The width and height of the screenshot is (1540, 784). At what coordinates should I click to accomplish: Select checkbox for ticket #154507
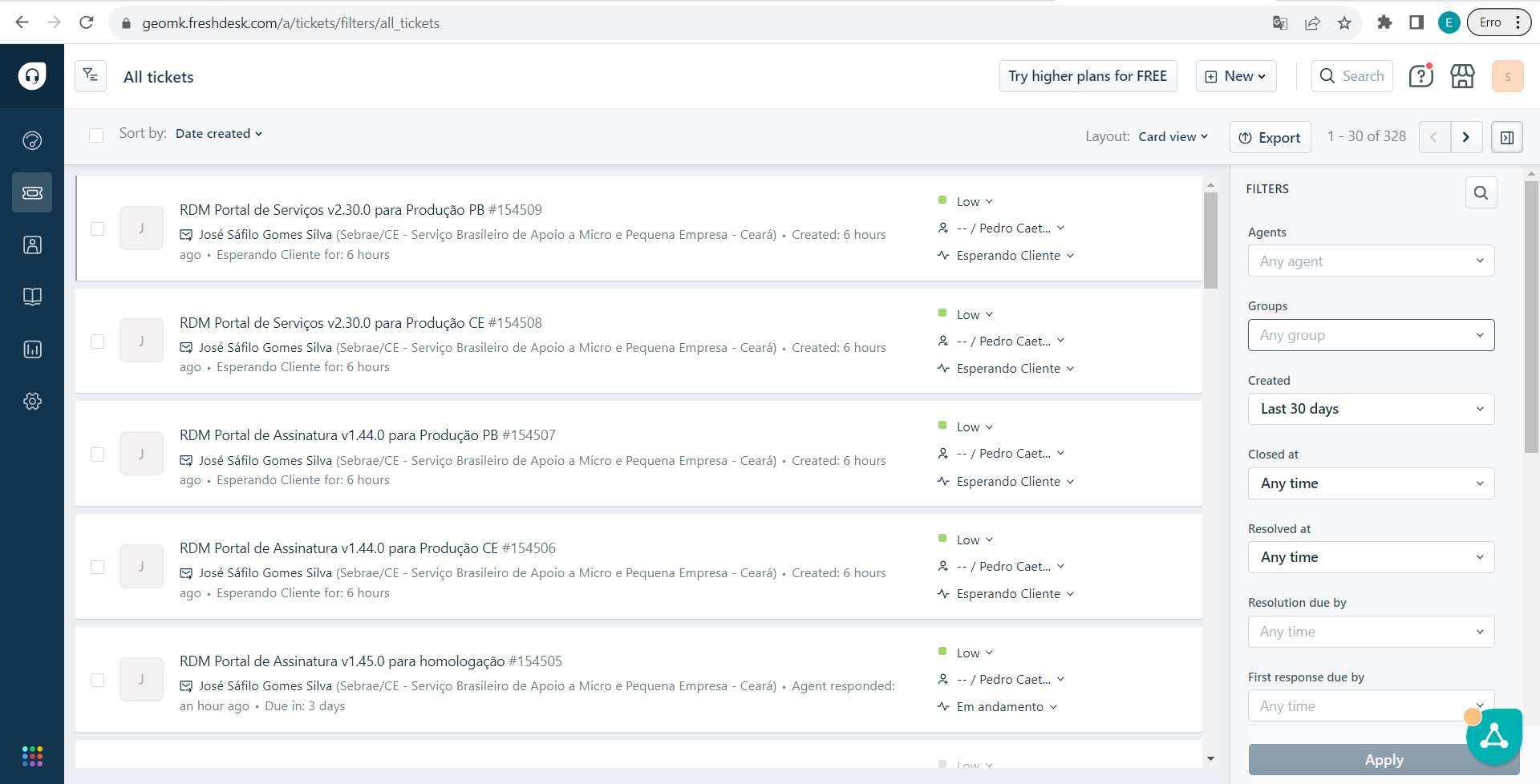97,455
